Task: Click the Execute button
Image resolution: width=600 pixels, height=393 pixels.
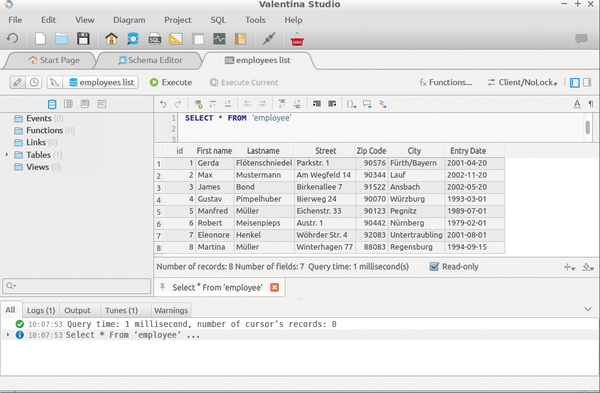Action: 171,82
